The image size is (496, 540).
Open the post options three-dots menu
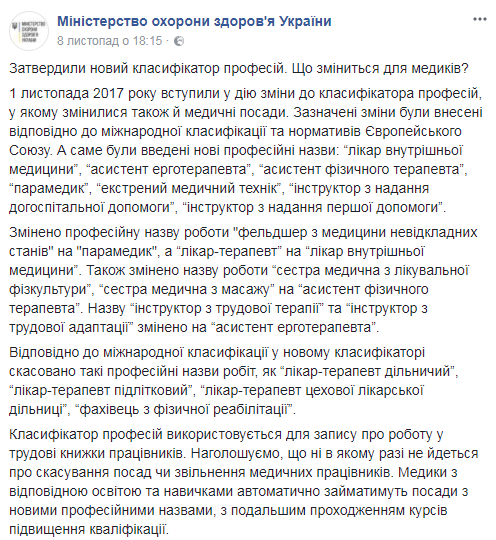(x=479, y=19)
